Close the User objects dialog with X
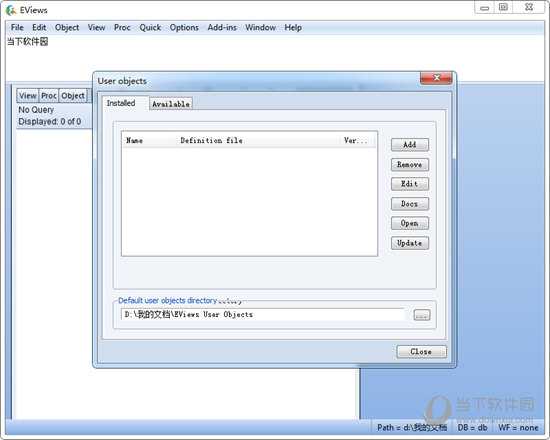The width and height of the screenshot is (550, 440). pyautogui.click(x=436, y=78)
